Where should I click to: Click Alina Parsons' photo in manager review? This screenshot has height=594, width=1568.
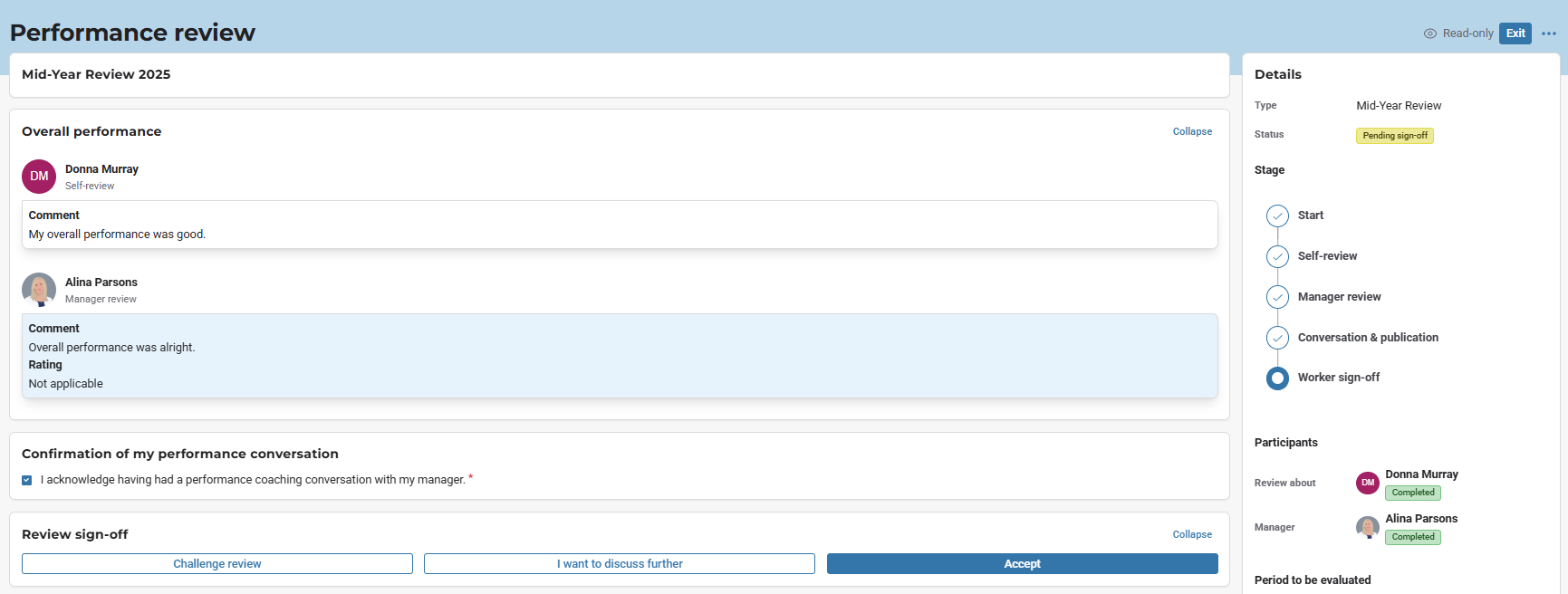(39, 290)
